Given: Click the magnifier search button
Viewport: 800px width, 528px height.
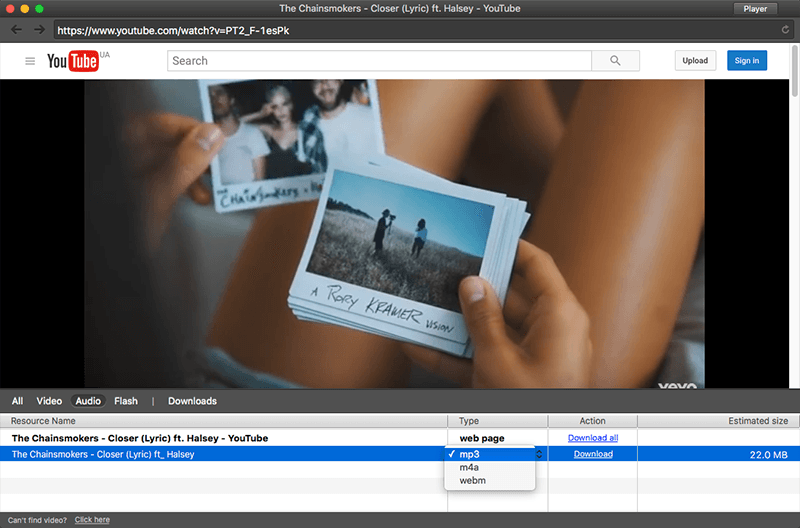Looking at the screenshot, I should pyautogui.click(x=615, y=61).
